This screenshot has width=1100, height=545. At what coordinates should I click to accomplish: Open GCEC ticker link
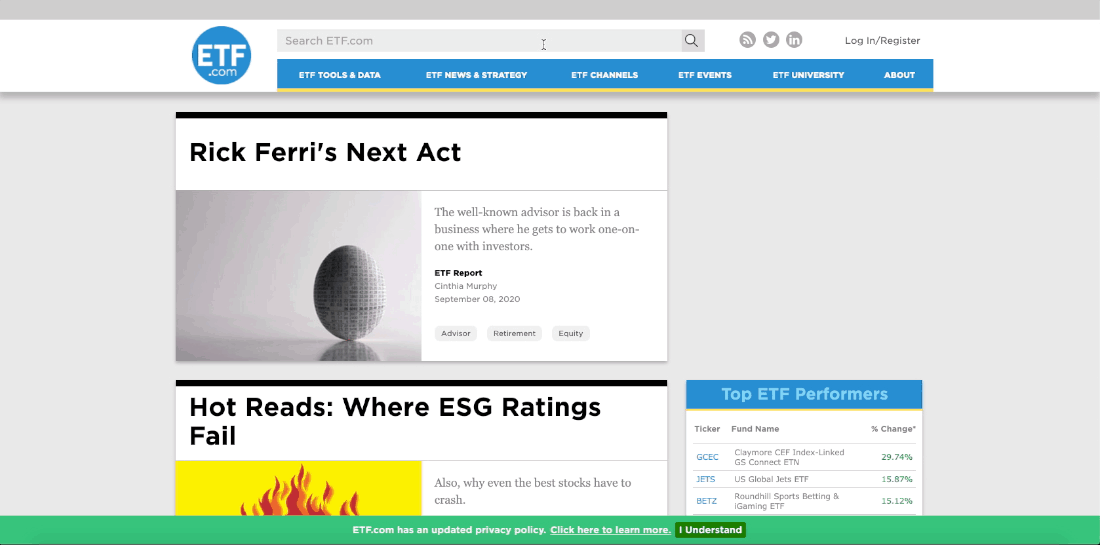coord(707,457)
